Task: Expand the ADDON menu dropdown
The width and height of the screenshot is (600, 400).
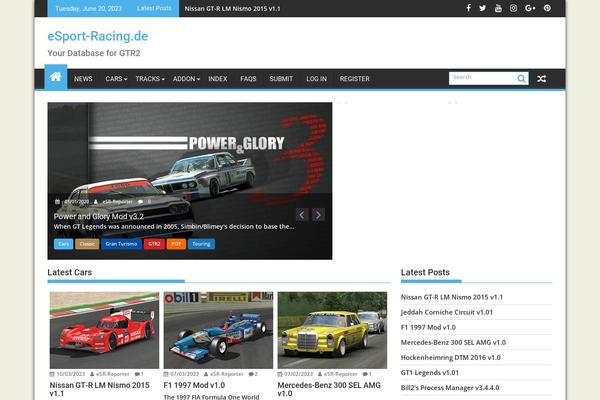Action: pyautogui.click(x=186, y=79)
